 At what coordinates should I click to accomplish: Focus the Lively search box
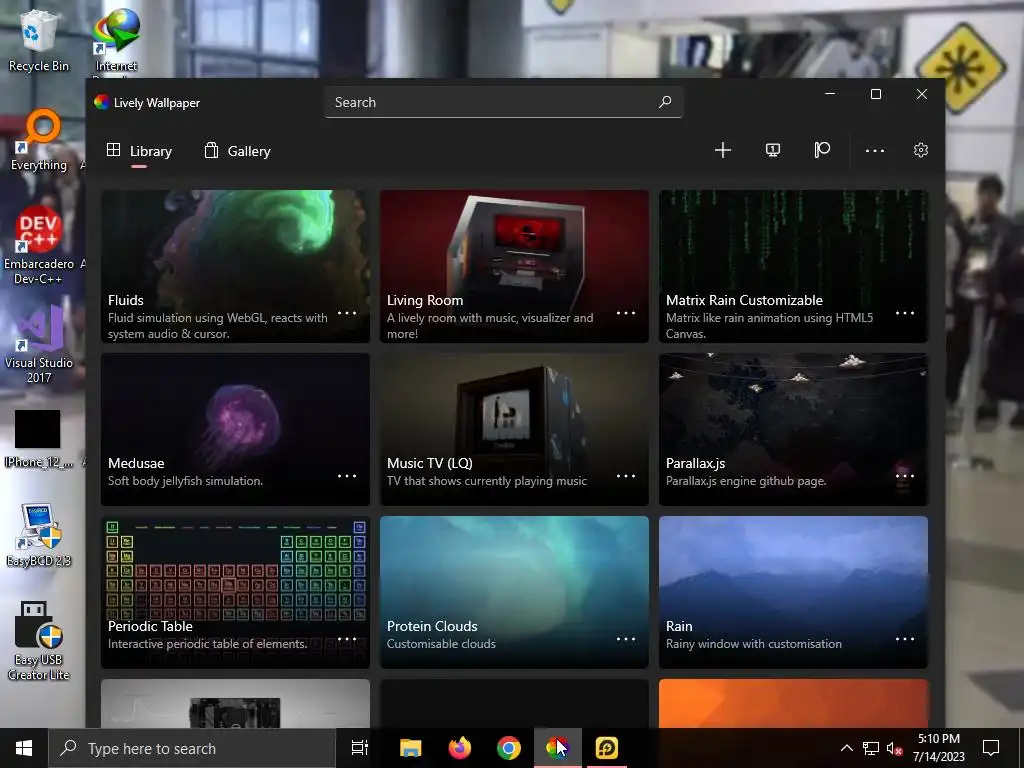point(504,102)
